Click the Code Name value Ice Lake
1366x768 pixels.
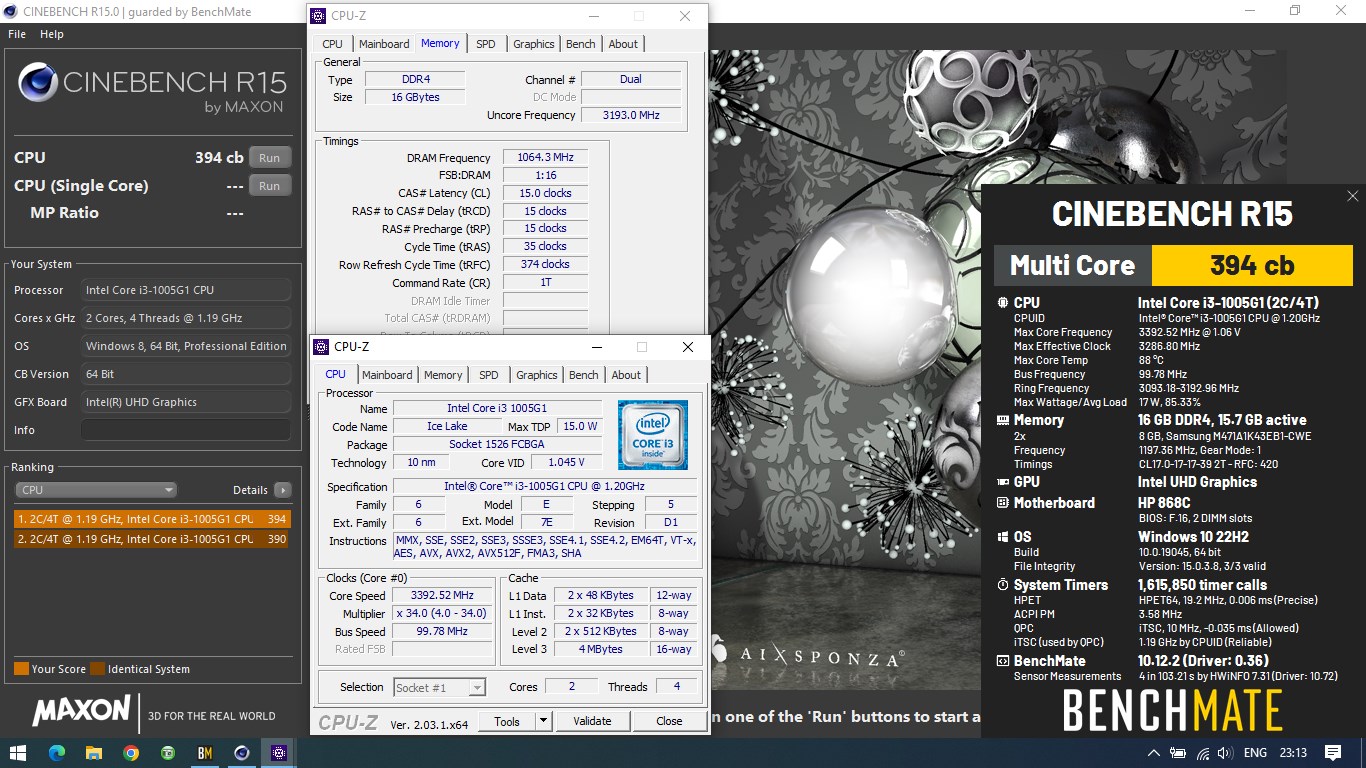coord(447,426)
